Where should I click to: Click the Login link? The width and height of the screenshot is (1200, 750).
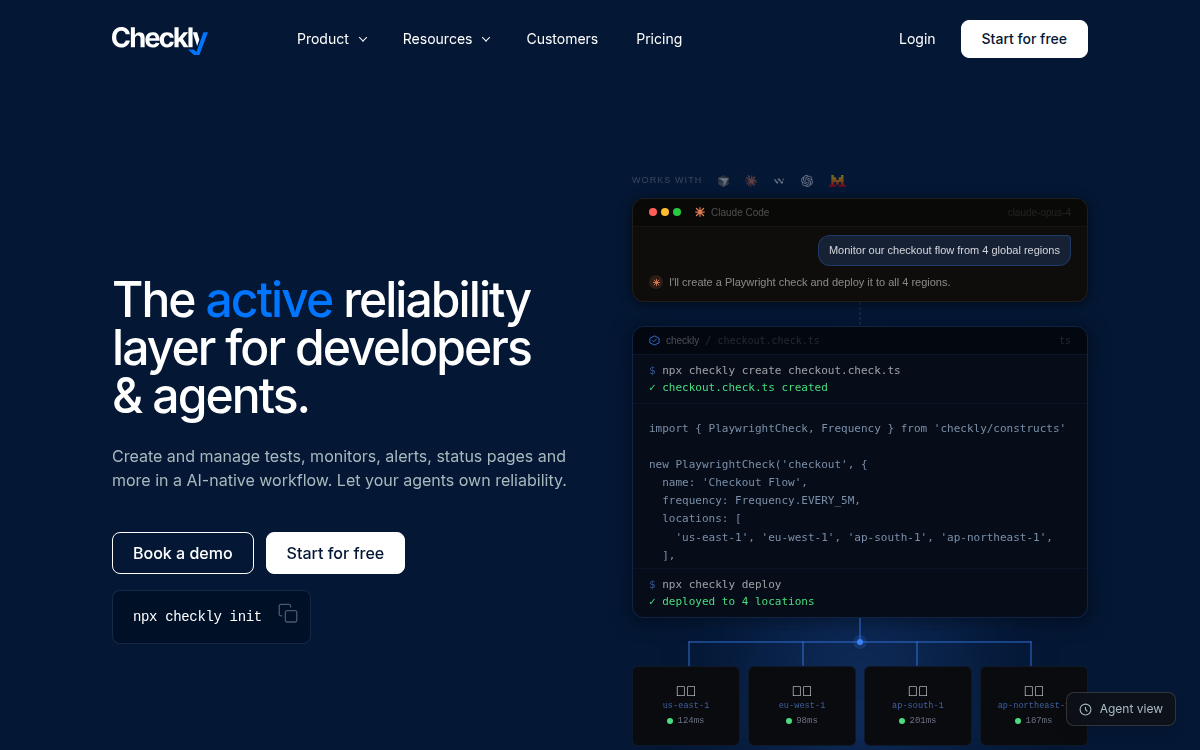coord(917,39)
